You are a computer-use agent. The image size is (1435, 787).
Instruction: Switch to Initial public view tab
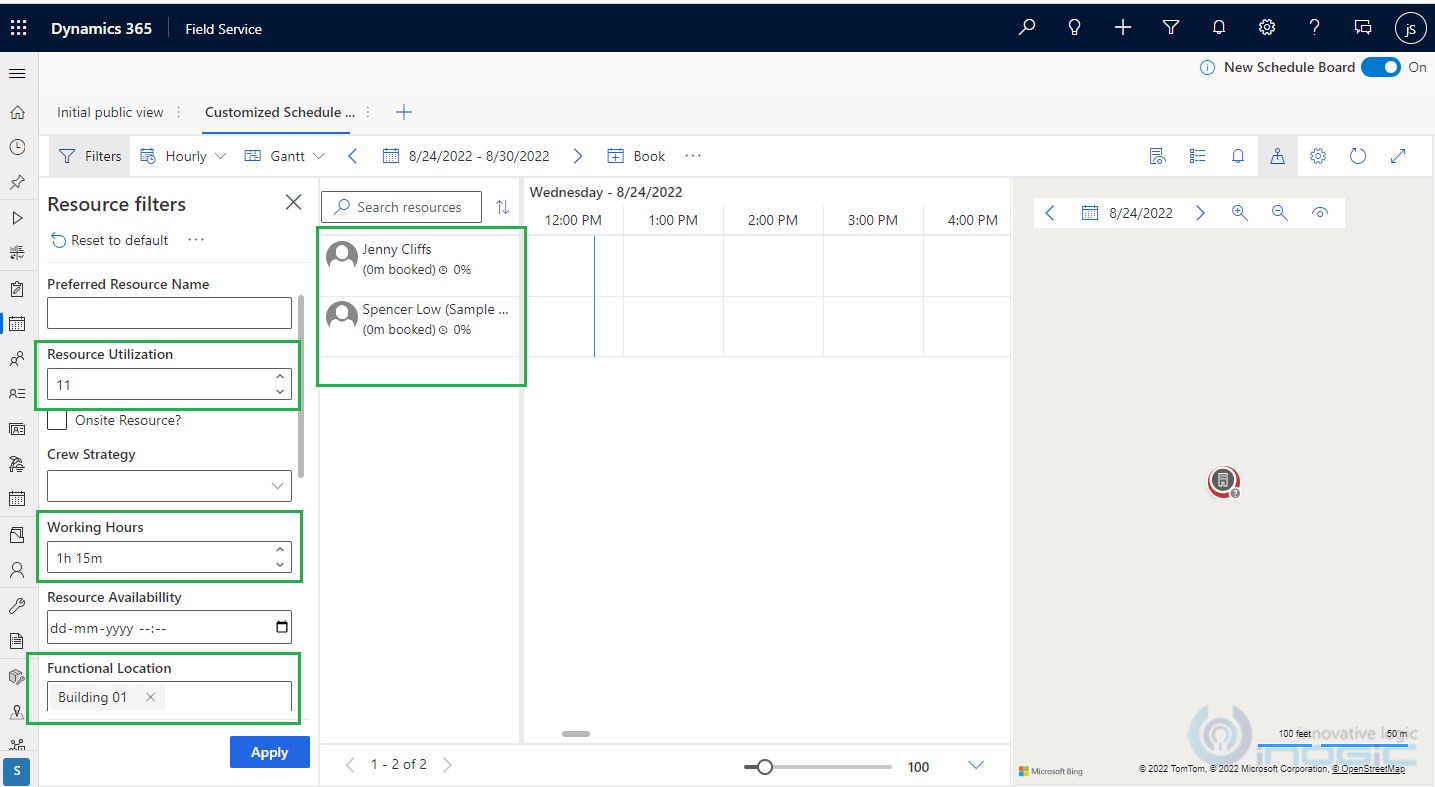coord(110,112)
